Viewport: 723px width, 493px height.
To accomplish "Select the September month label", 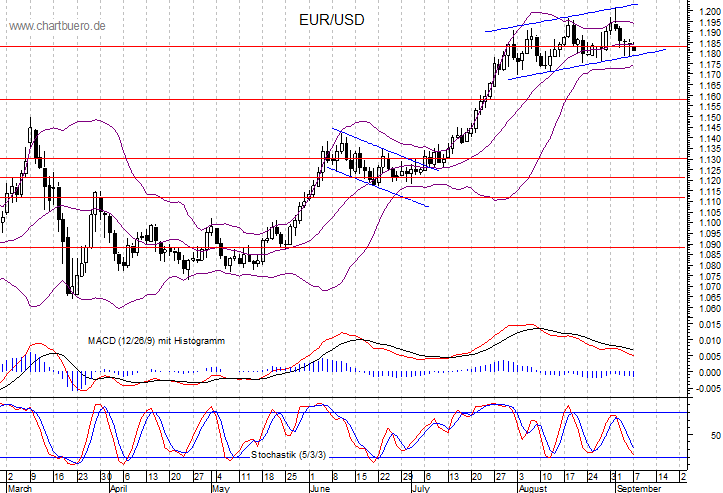I will tap(639, 488).
